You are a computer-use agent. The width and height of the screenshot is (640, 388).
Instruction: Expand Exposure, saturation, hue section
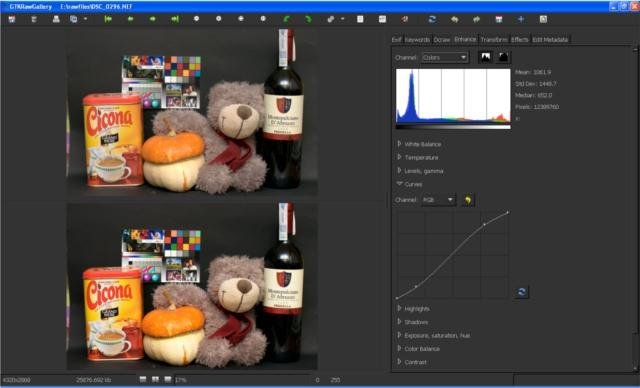[433, 335]
